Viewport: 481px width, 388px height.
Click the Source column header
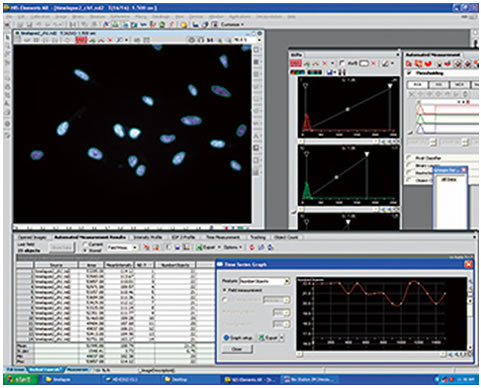56,265
